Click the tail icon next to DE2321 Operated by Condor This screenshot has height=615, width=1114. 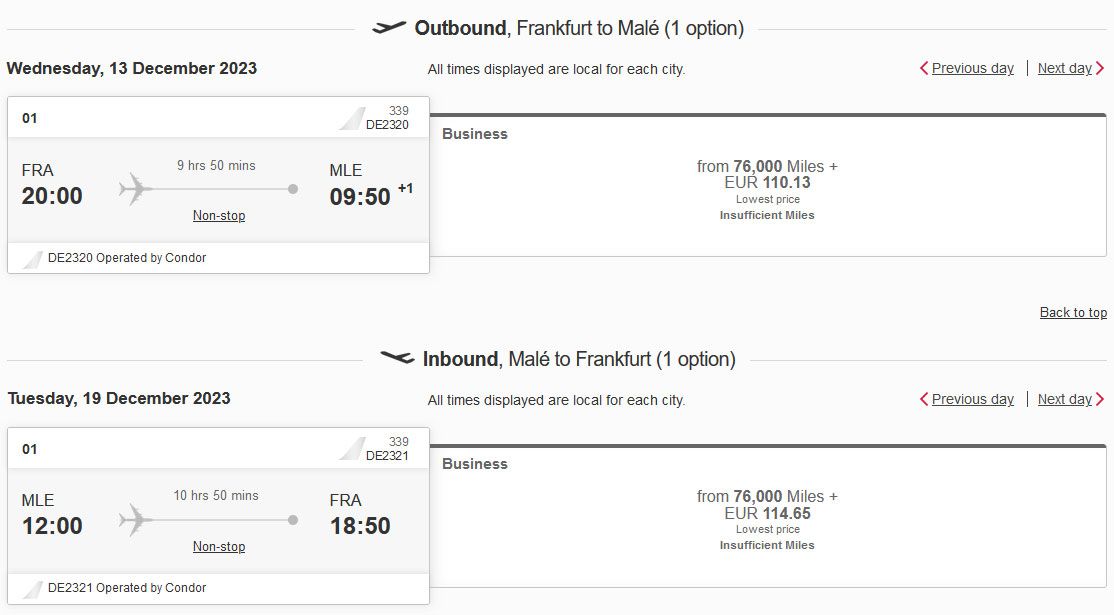(33, 589)
